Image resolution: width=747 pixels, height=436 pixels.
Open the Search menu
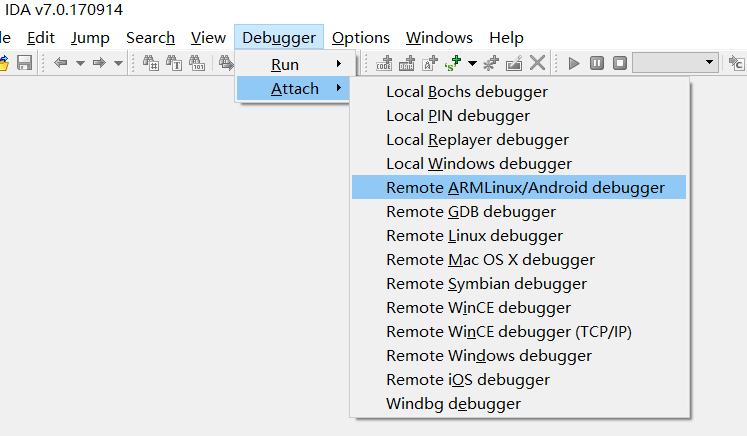click(x=150, y=38)
